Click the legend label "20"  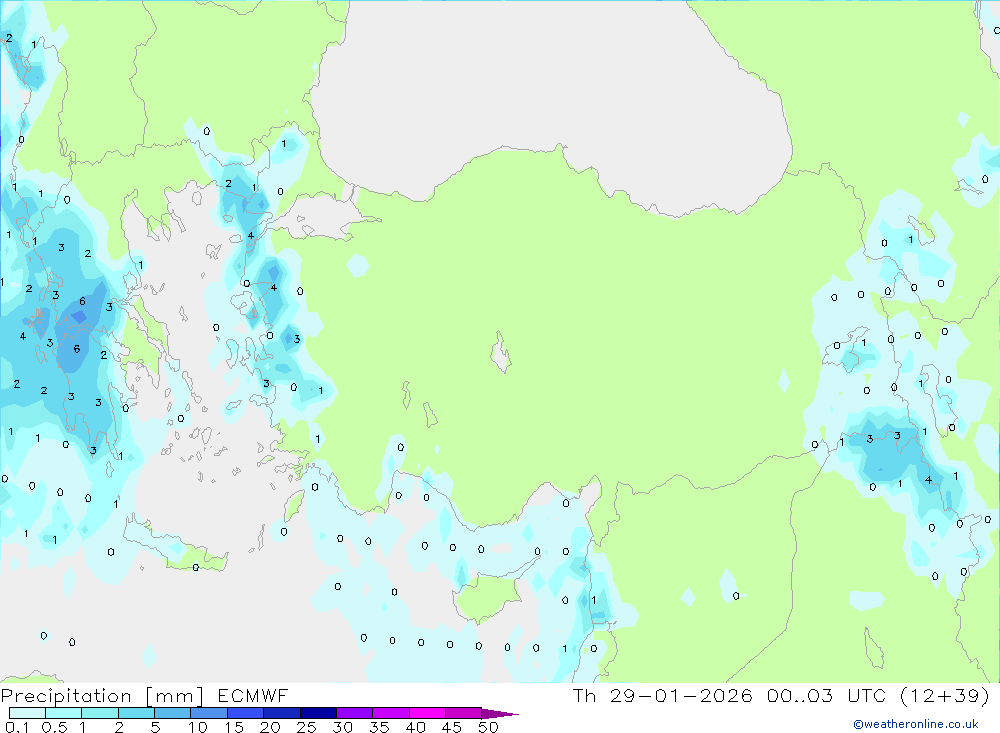[x=270, y=727]
